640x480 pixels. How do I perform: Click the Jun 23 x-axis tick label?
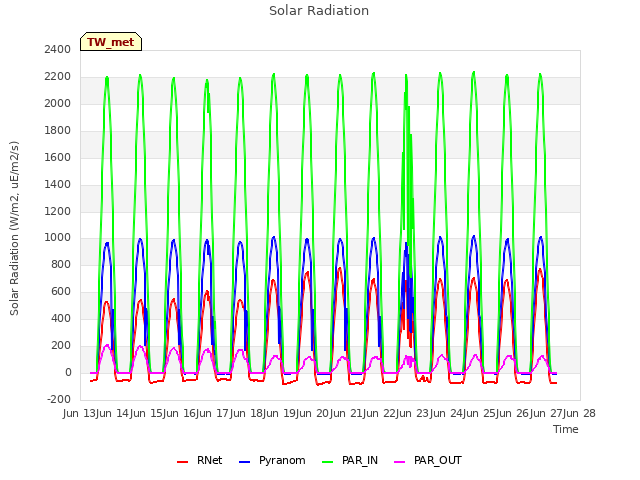click(414, 413)
